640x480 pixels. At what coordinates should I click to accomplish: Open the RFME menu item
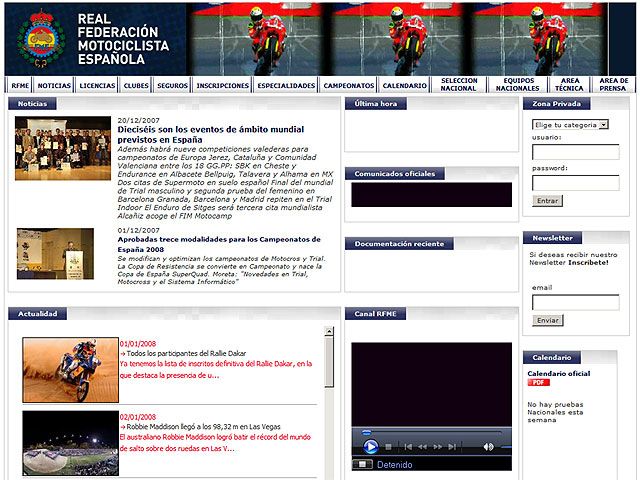(20, 85)
